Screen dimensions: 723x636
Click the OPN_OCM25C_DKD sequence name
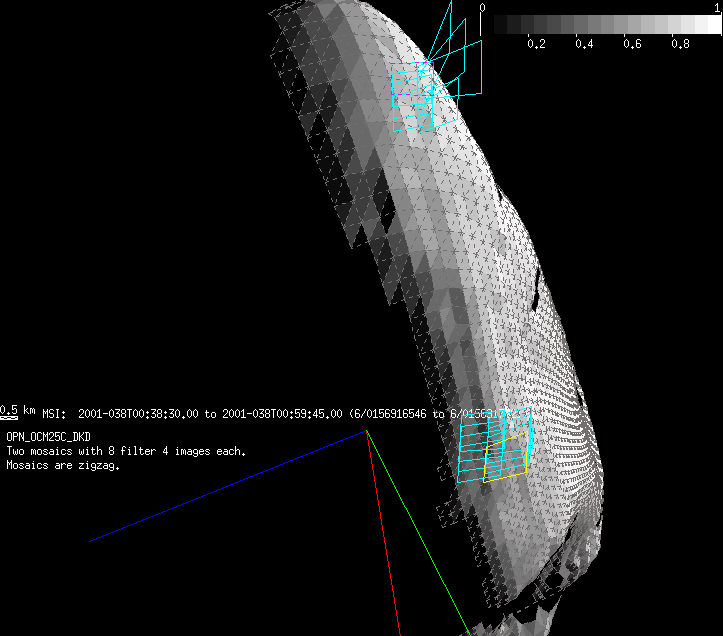coord(48,438)
